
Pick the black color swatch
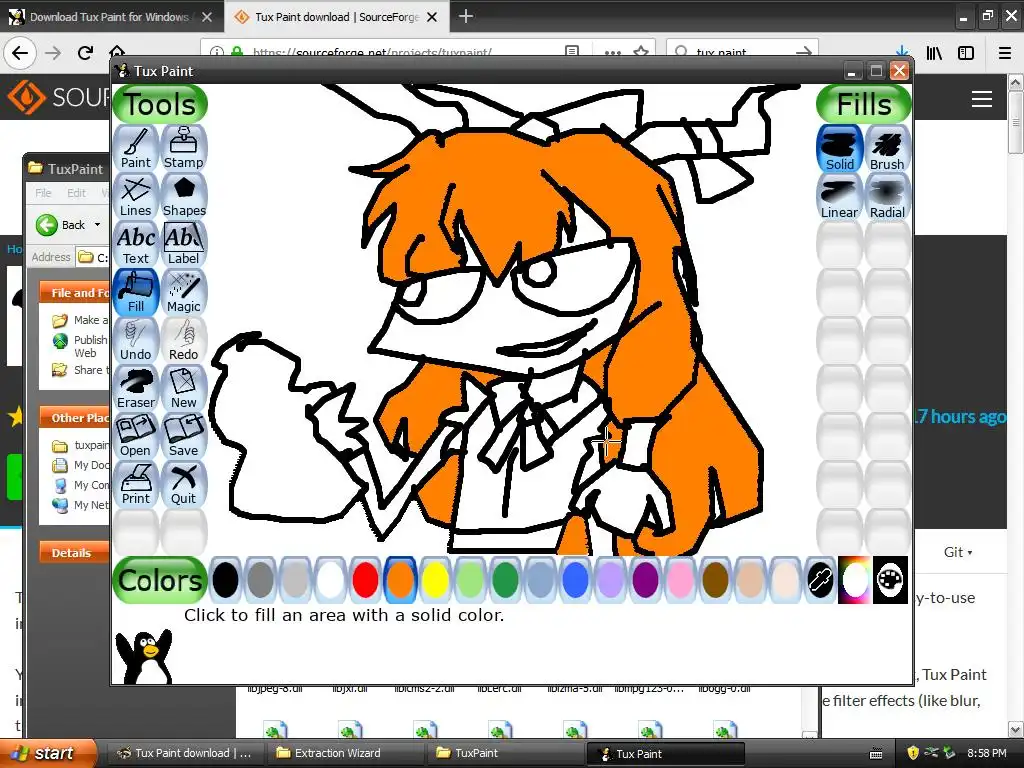click(225, 579)
